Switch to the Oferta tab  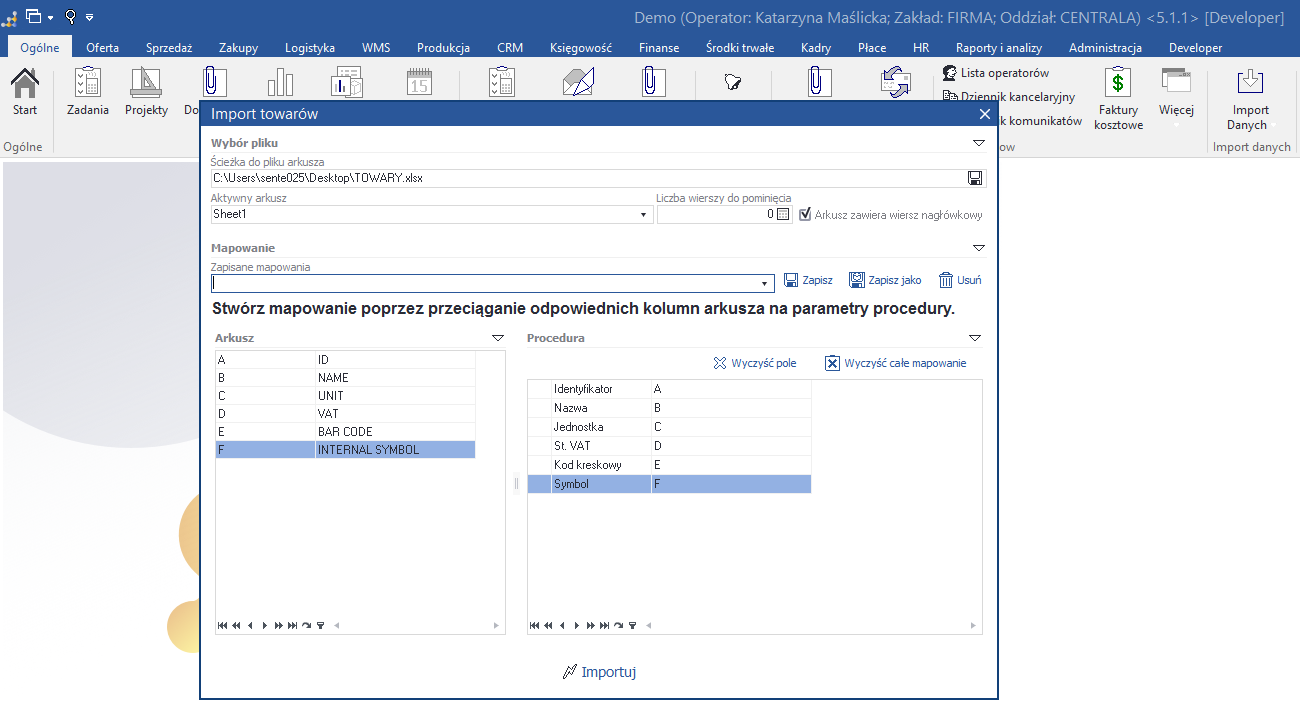point(103,47)
